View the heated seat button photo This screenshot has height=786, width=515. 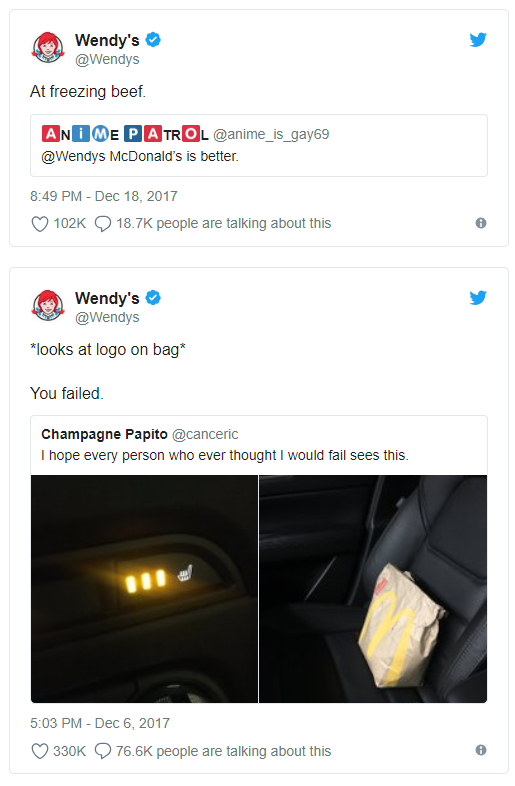pyautogui.click(x=144, y=589)
